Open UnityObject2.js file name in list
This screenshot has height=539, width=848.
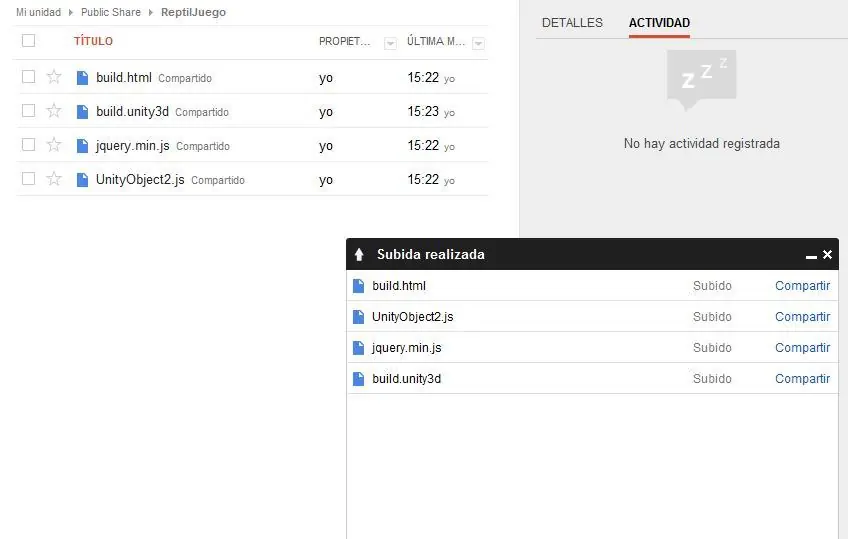point(140,179)
